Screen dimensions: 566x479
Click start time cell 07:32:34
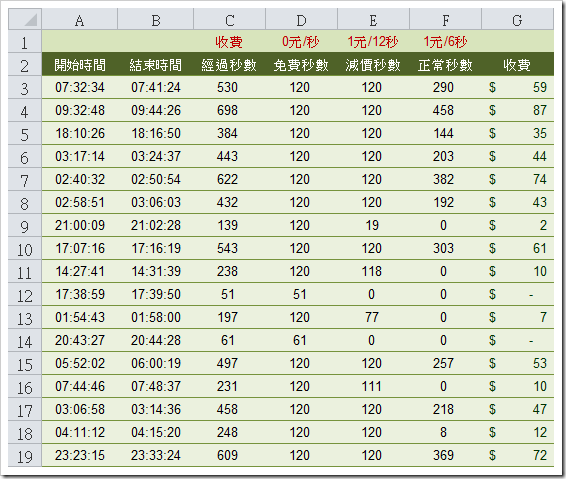point(80,87)
